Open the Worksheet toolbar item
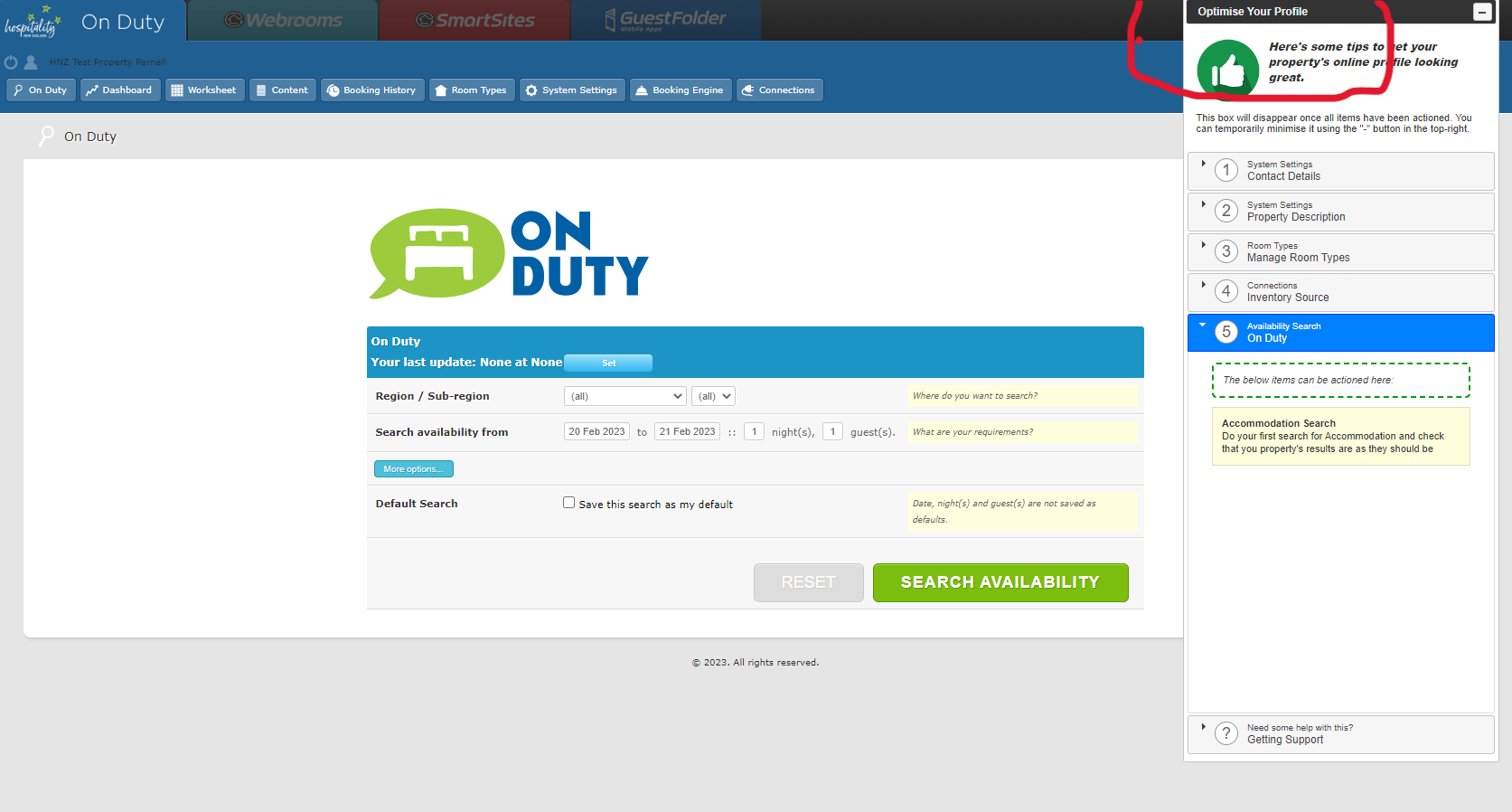The height and width of the screenshot is (812, 1512). tap(204, 90)
